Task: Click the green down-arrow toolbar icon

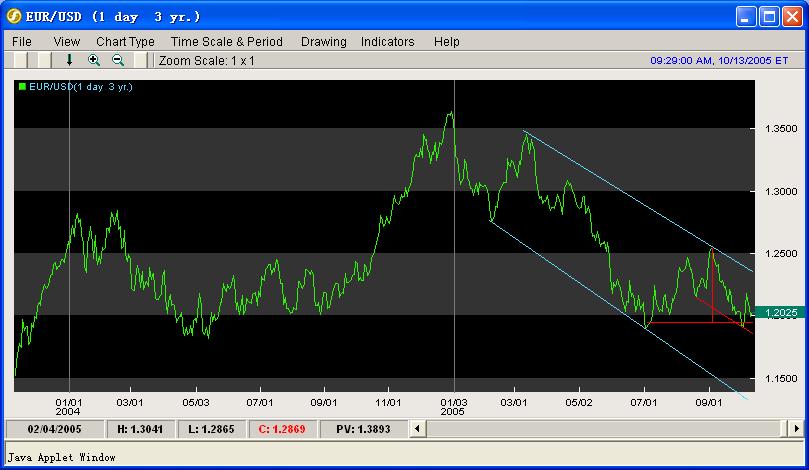Action: click(69, 60)
